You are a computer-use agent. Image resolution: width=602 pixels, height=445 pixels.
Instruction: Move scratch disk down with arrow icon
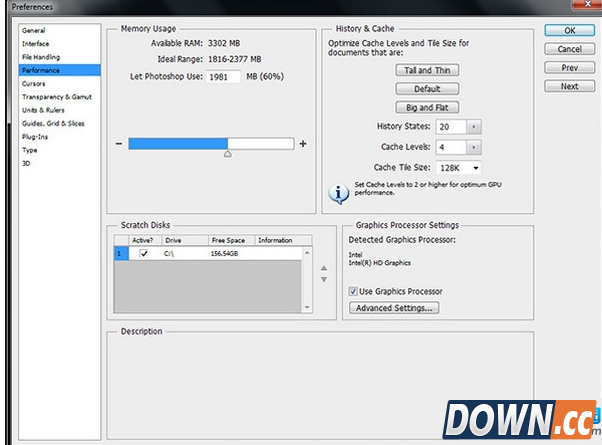(x=322, y=279)
